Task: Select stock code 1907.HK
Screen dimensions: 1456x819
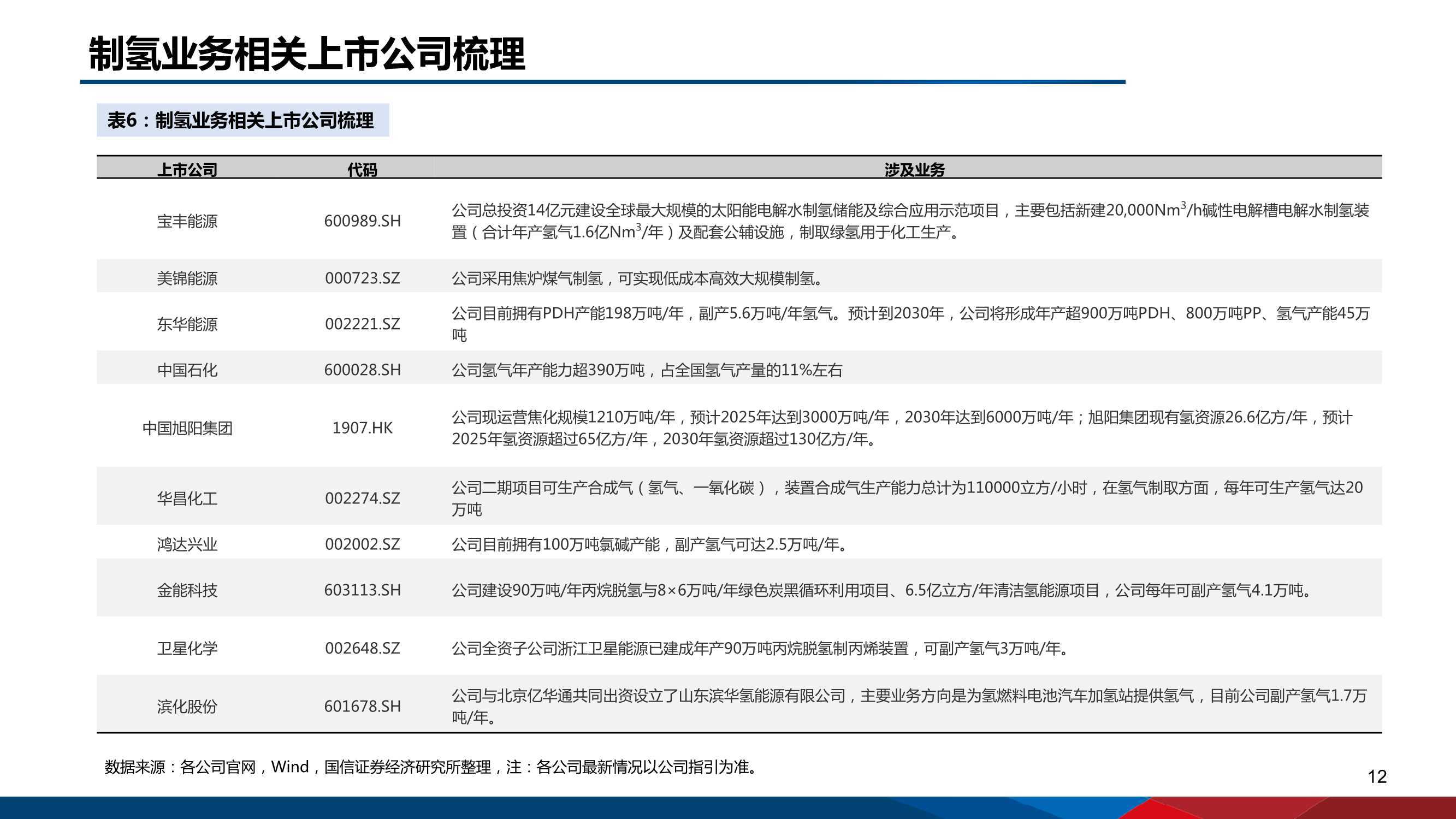Action: coord(362,428)
